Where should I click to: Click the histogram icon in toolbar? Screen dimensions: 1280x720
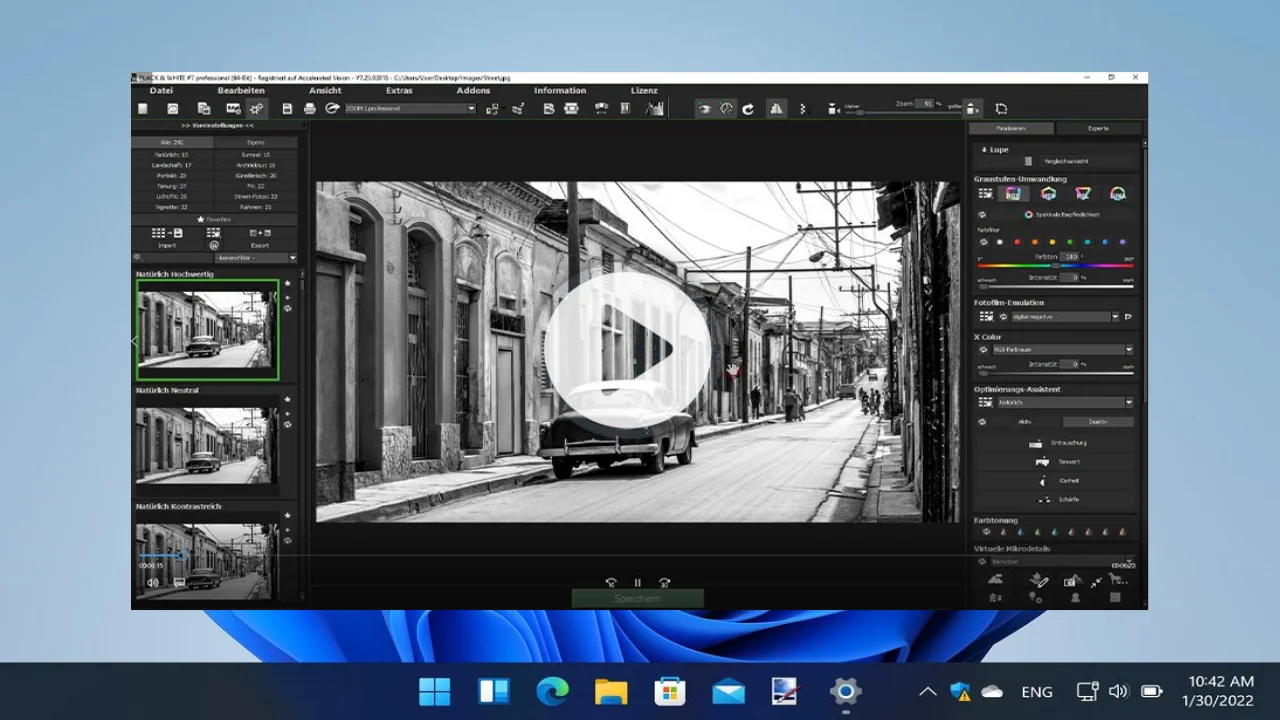click(655, 109)
